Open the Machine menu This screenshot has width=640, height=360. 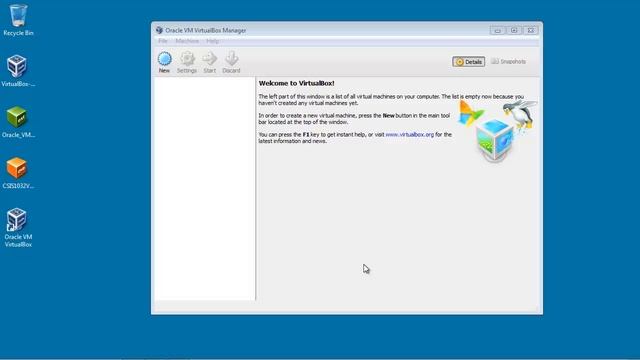pos(187,41)
